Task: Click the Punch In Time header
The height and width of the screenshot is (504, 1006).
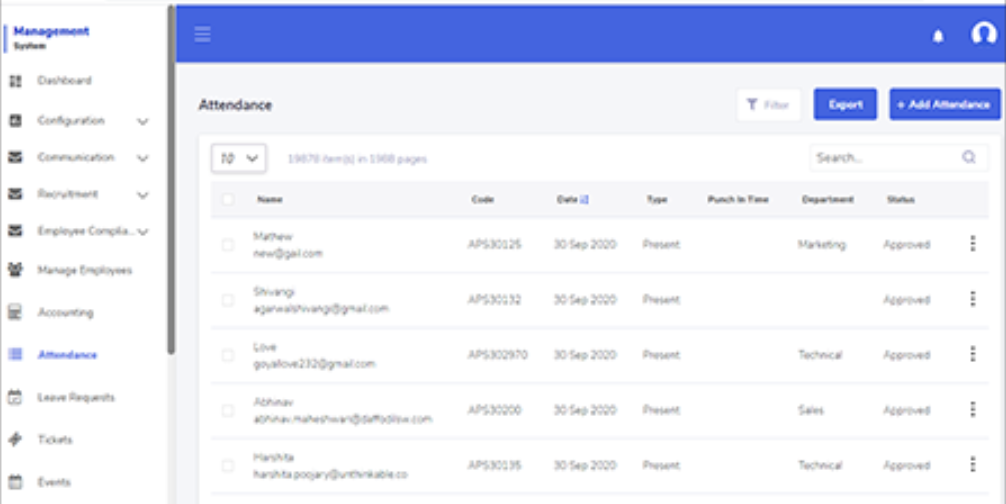Action: tap(738, 199)
